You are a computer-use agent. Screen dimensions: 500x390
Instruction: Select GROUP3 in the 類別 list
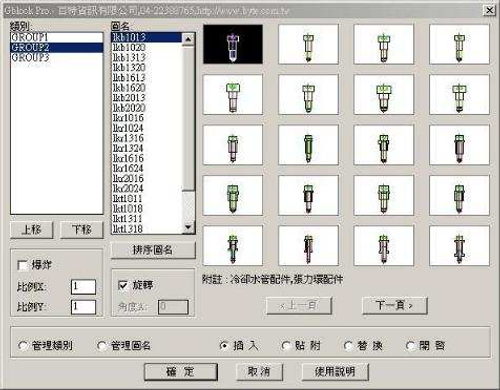click(x=57, y=57)
